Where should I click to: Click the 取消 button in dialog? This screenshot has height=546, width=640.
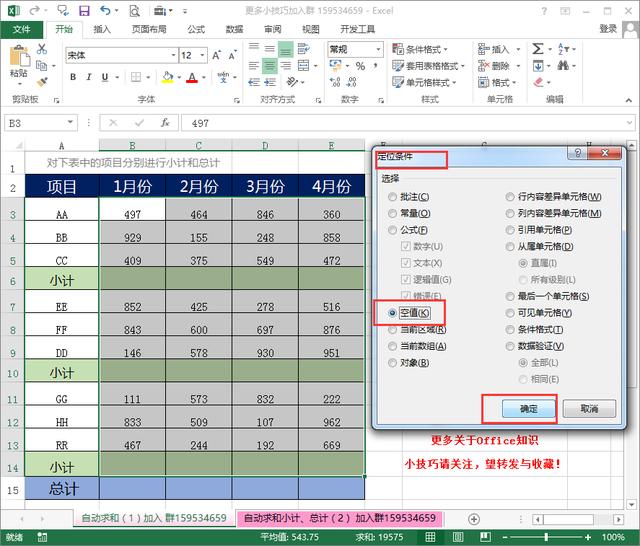click(x=589, y=408)
